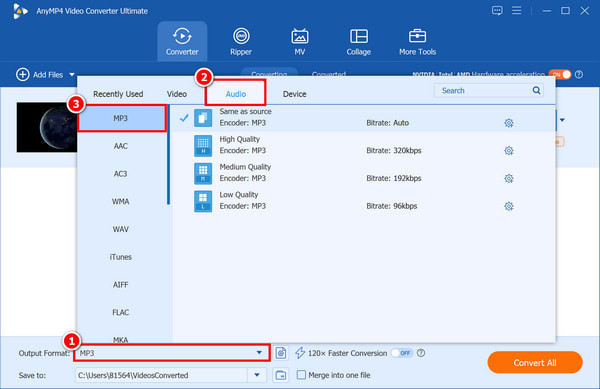Click the AnyMP4 app logo

click(x=20, y=11)
